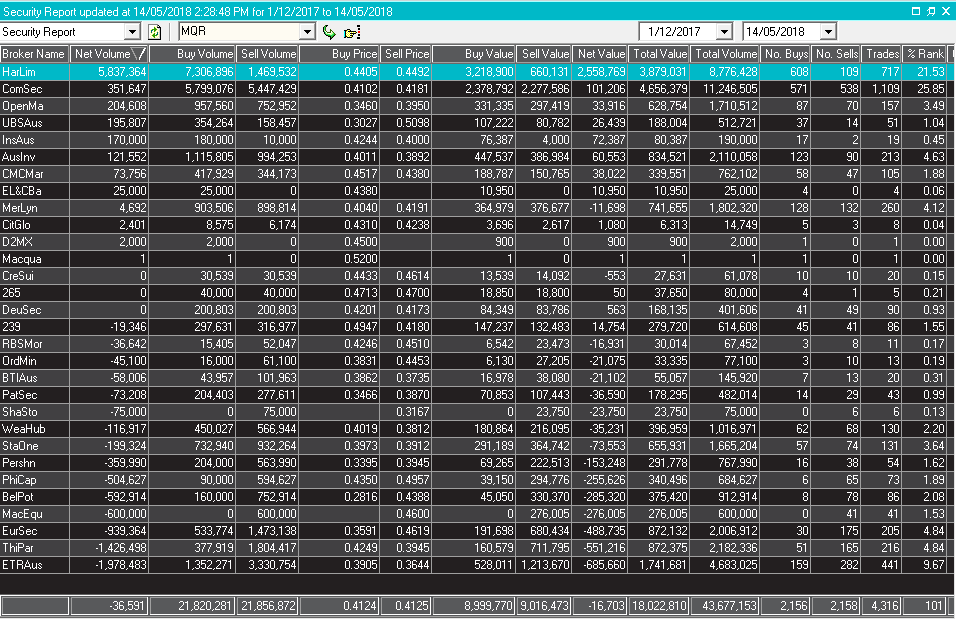The image size is (956, 619).
Task: Sort by the Buy Volume column header
Action: tap(193, 54)
